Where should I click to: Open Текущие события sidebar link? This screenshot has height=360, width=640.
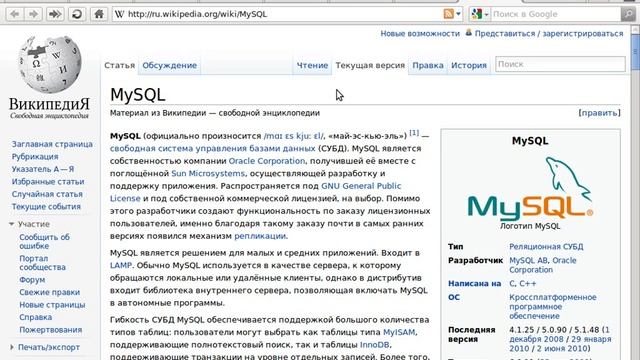tap(46, 207)
